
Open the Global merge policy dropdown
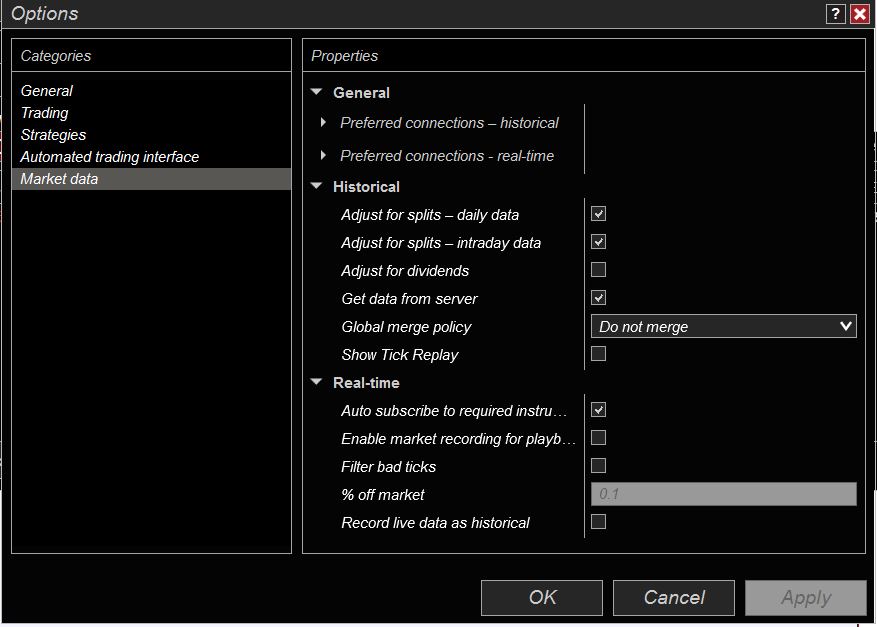[x=724, y=326]
